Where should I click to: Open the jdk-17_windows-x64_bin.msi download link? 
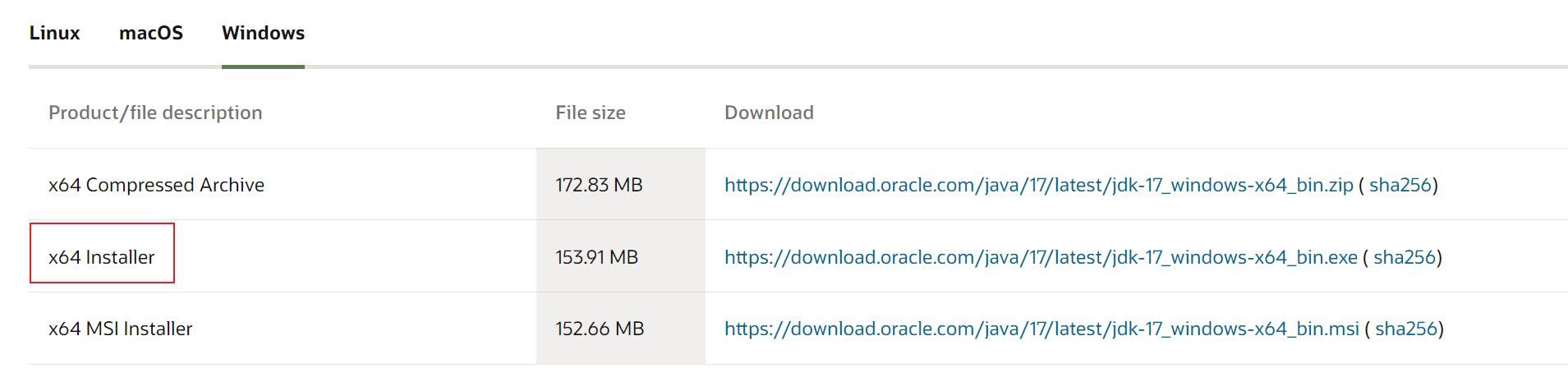tap(1042, 329)
